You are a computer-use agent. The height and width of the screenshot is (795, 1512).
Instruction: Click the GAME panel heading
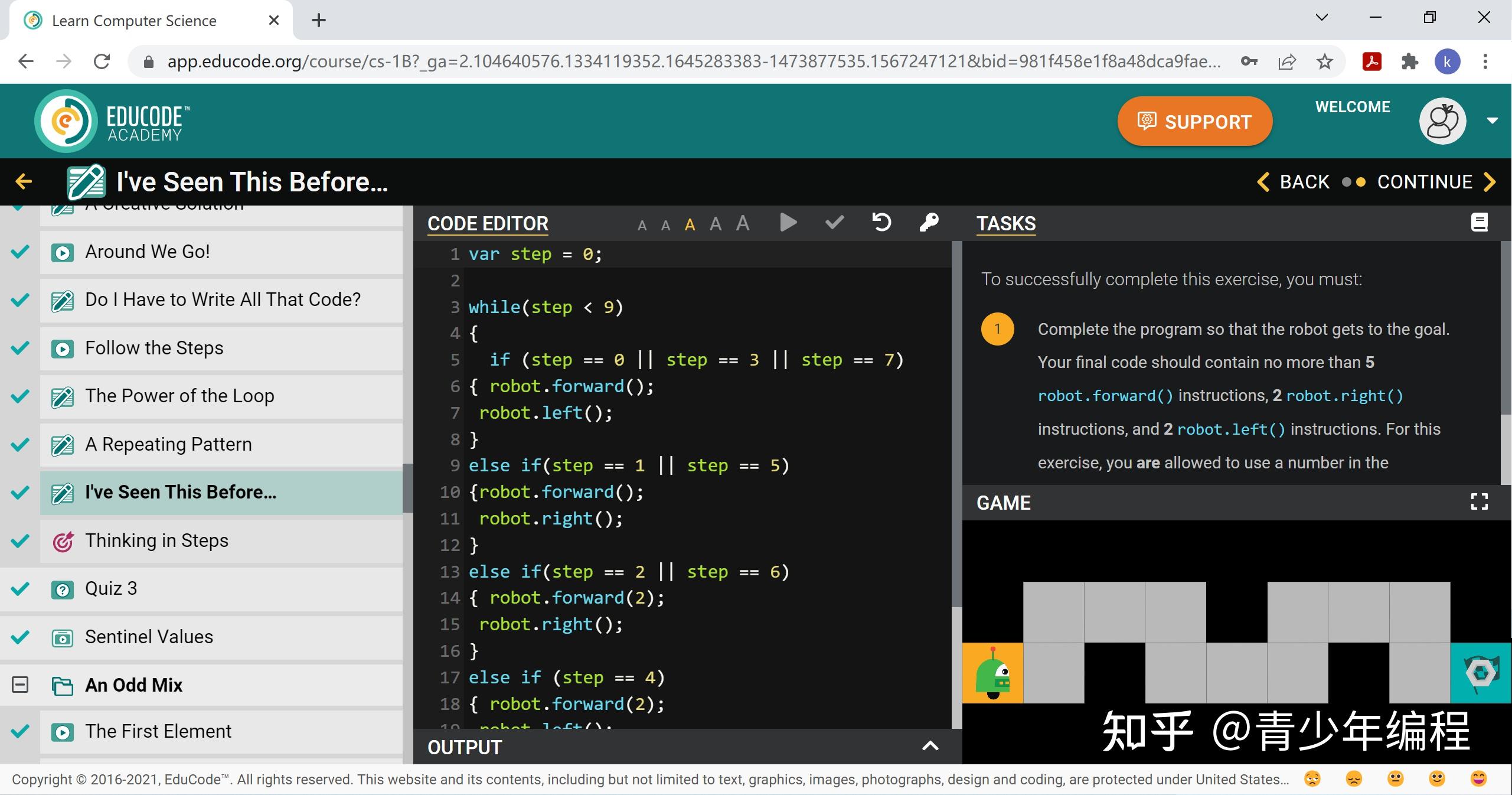(x=1004, y=503)
